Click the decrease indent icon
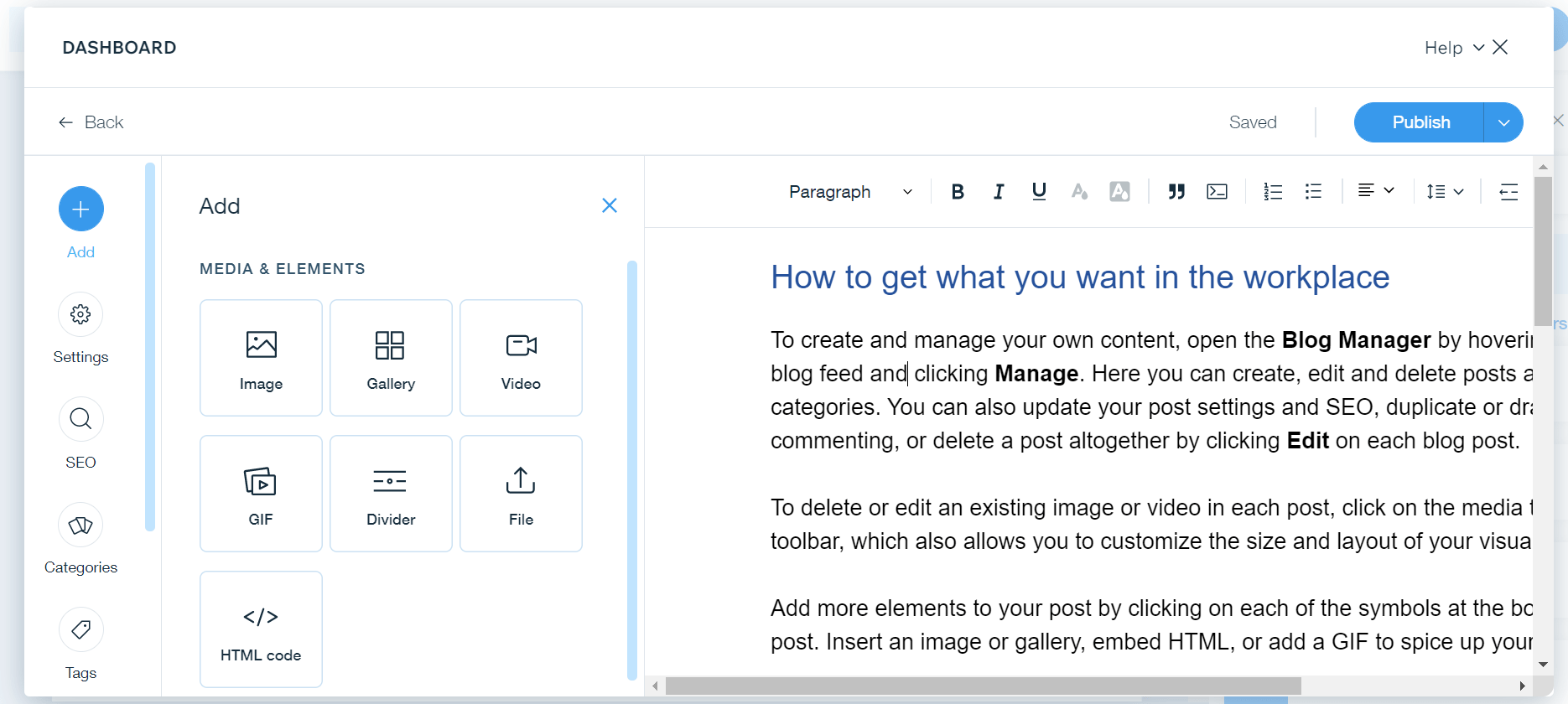Image resolution: width=1568 pixels, height=704 pixels. pyautogui.click(x=1508, y=192)
